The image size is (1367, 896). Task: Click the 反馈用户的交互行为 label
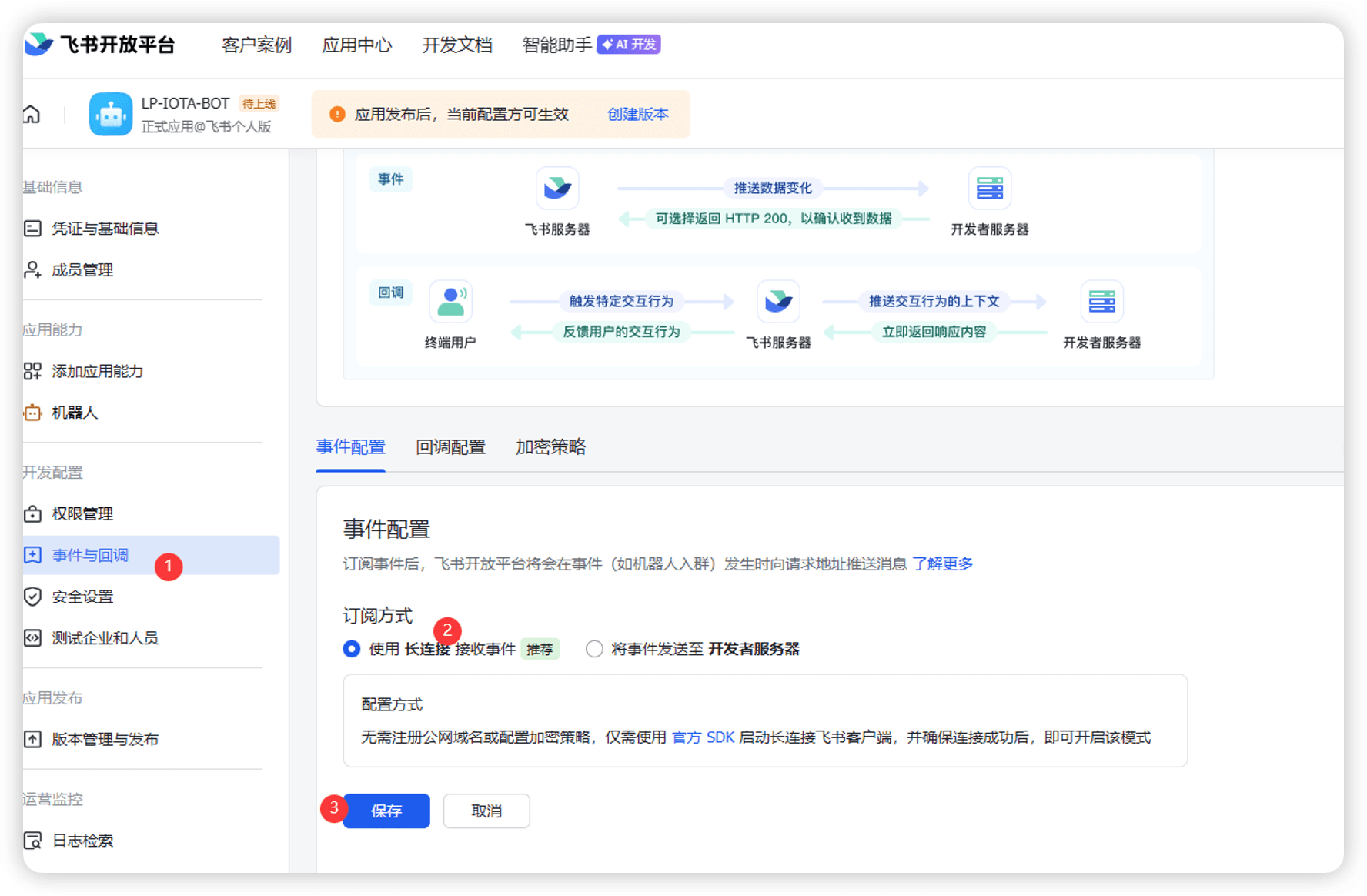(x=621, y=332)
